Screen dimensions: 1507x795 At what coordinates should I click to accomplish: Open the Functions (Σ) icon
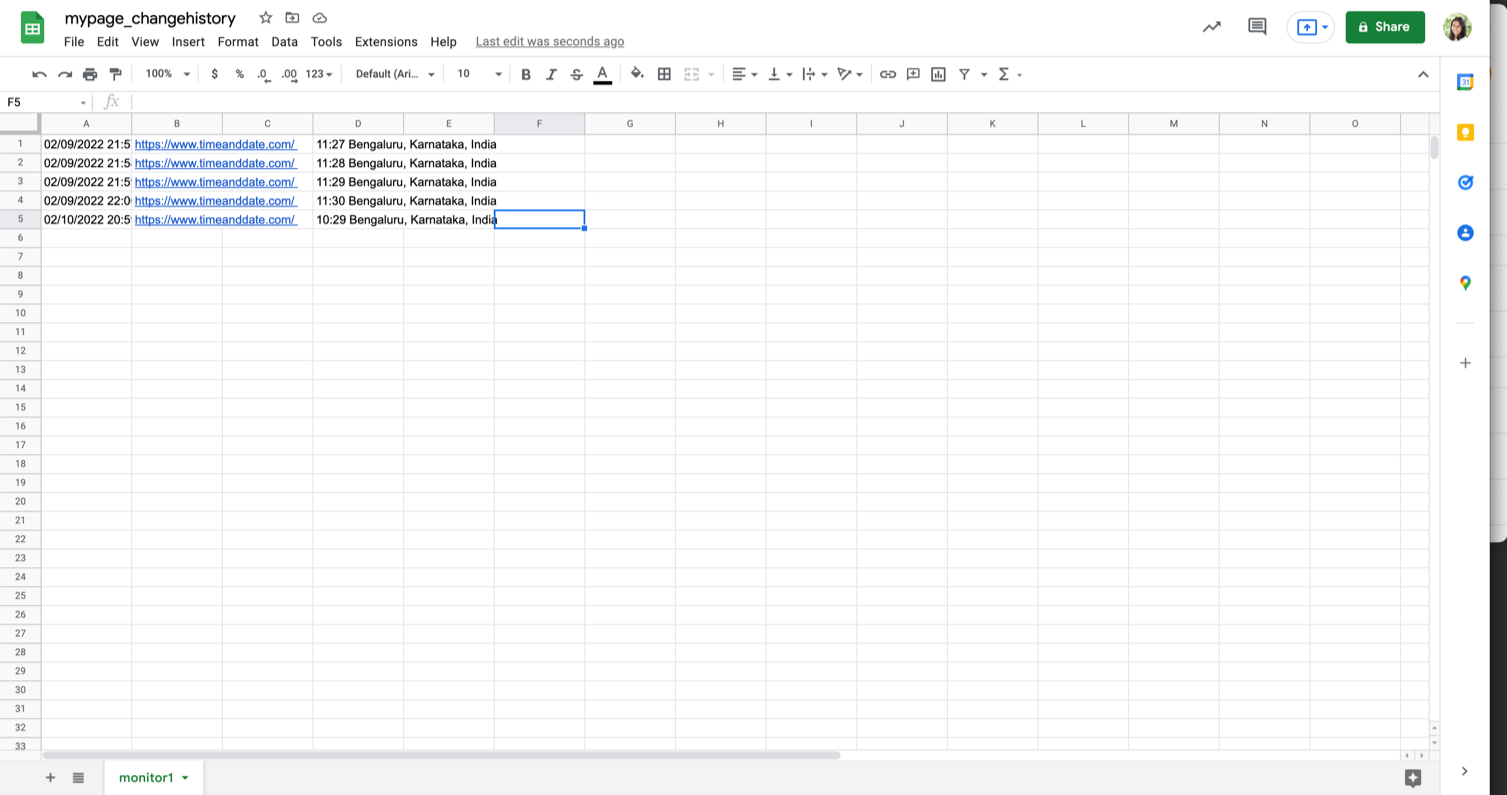pos(1005,74)
